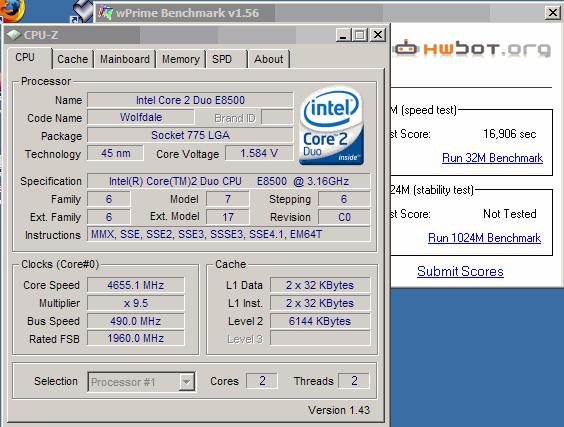
Task: Close the CPU-Z window
Action: pos(378,35)
